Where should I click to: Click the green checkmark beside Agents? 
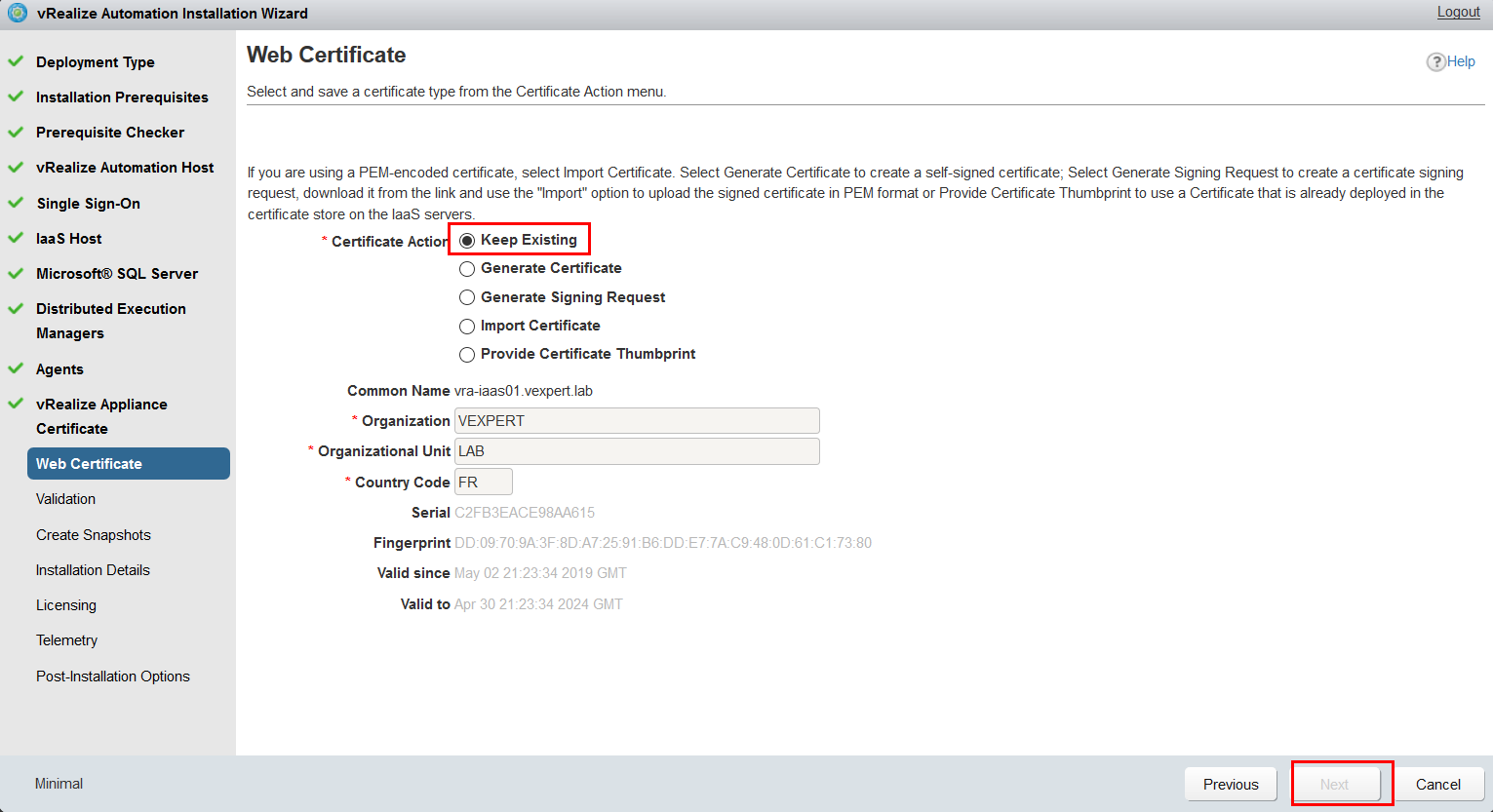16,368
